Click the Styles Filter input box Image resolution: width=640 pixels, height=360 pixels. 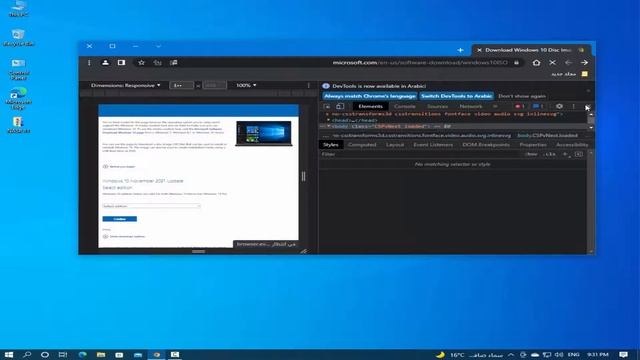pyautogui.click(x=420, y=154)
